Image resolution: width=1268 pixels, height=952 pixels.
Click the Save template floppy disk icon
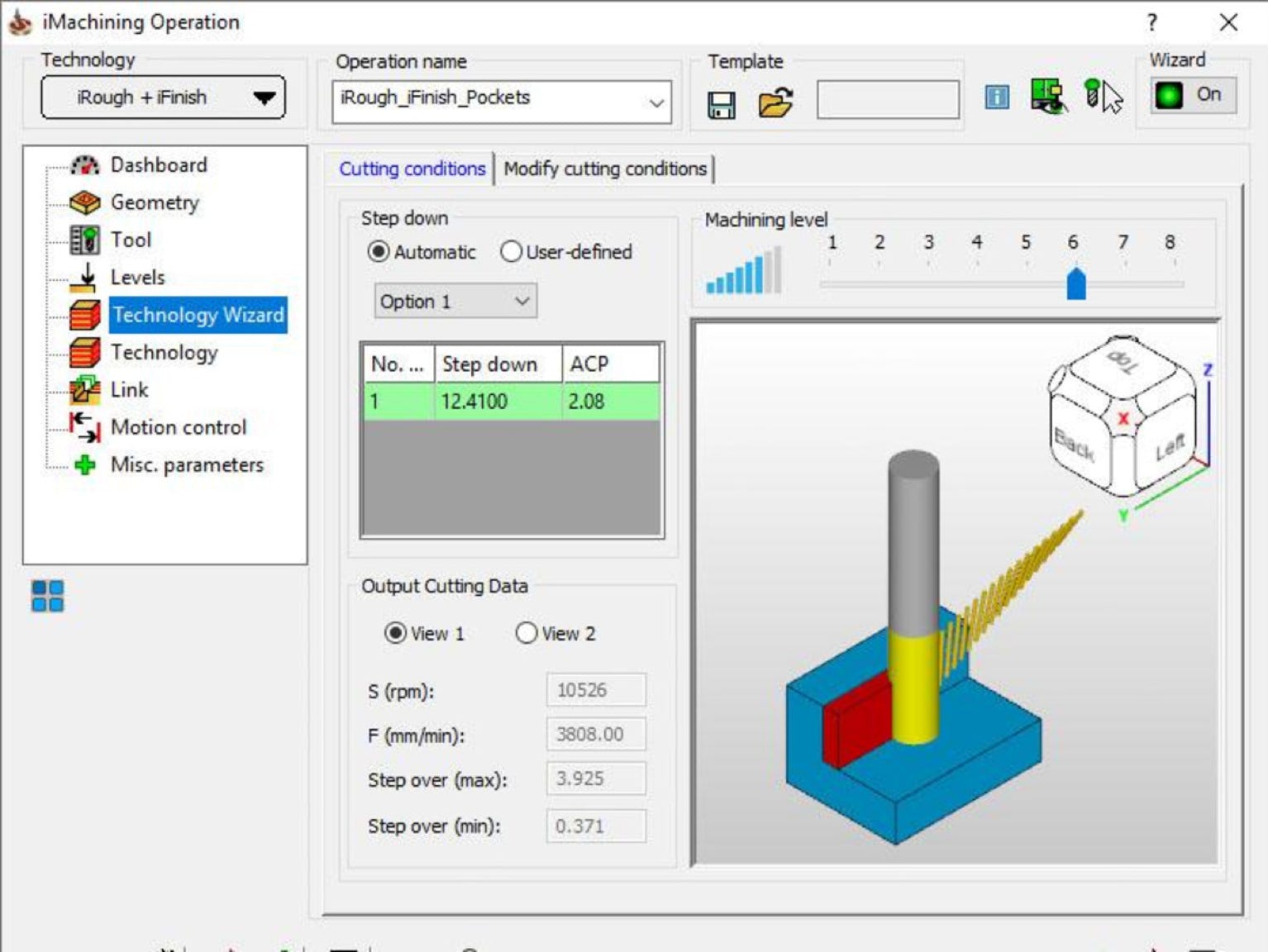[721, 105]
